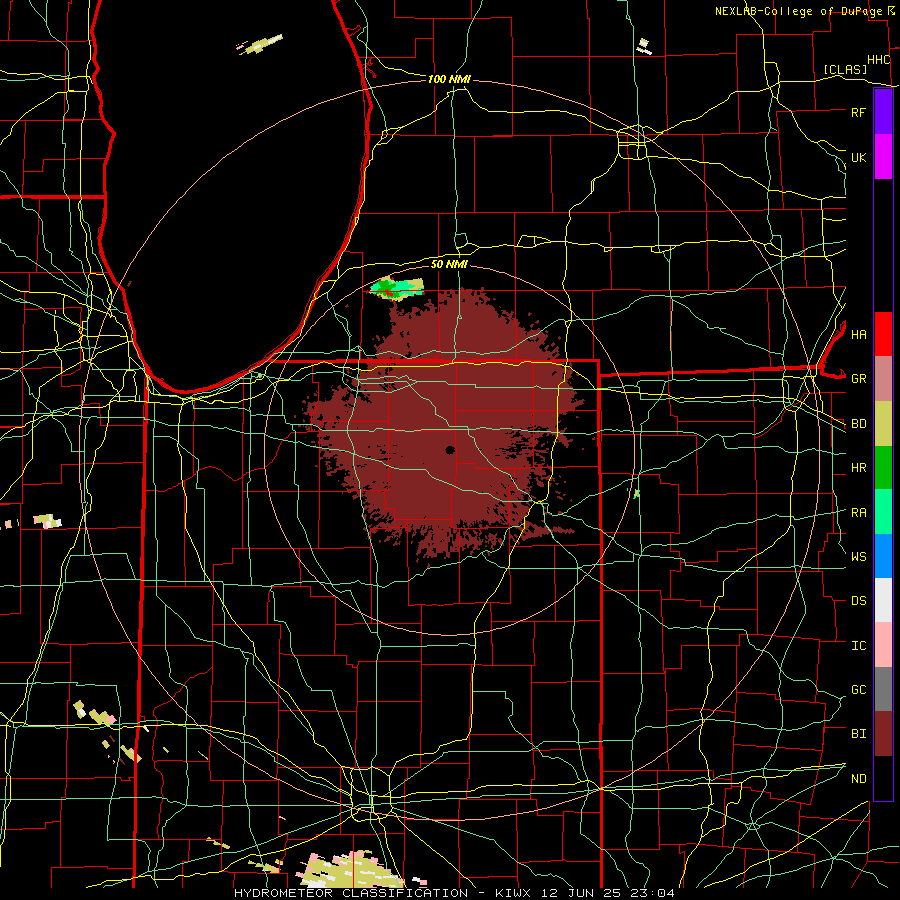The image size is (900, 900).
Task: Click the DS white legend color swatch
Action: pyautogui.click(x=883, y=600)
